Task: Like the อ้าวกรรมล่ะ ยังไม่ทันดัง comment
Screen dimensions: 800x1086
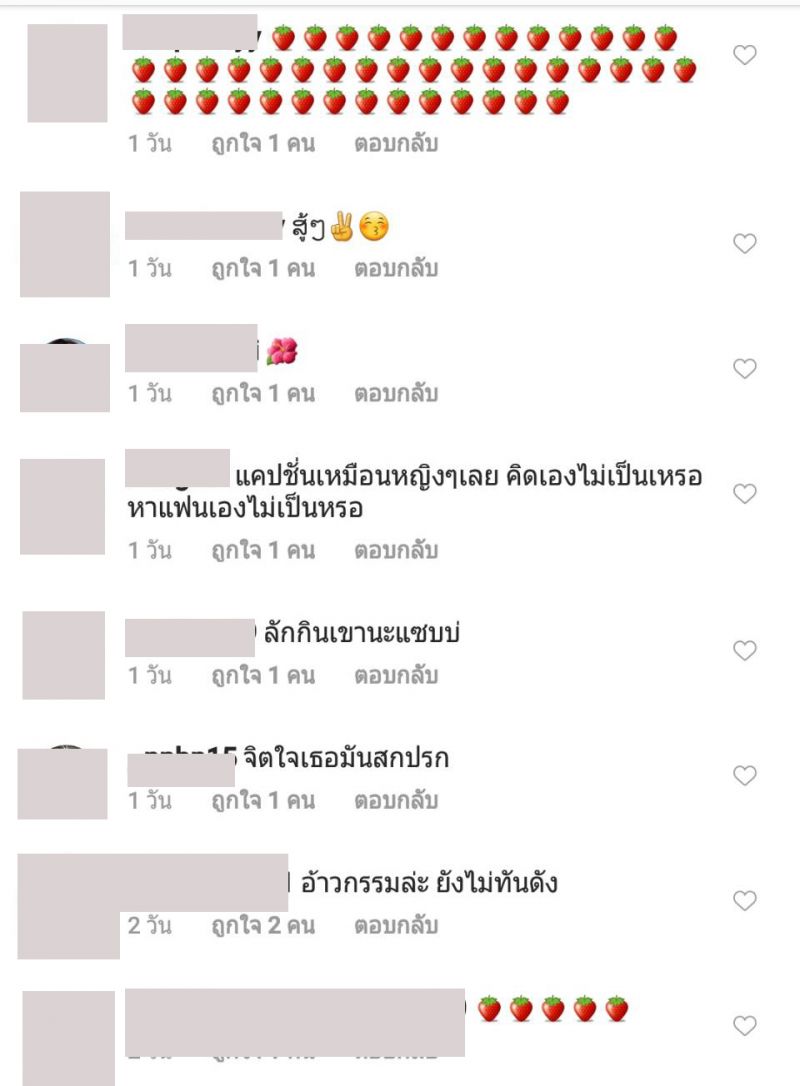Action: coord(745,900)
